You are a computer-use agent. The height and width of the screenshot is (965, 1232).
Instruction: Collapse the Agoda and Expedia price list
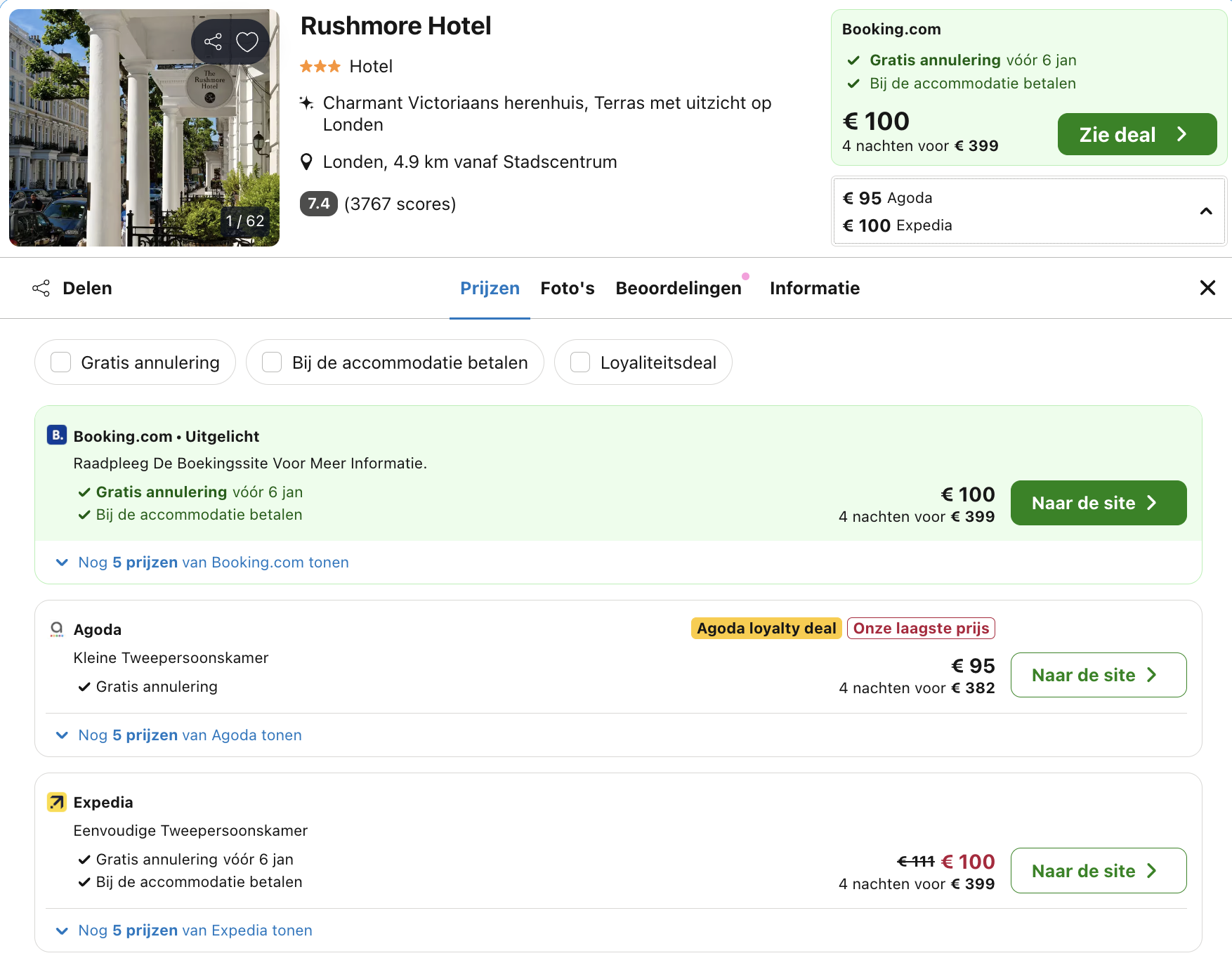click(1206, 211)
